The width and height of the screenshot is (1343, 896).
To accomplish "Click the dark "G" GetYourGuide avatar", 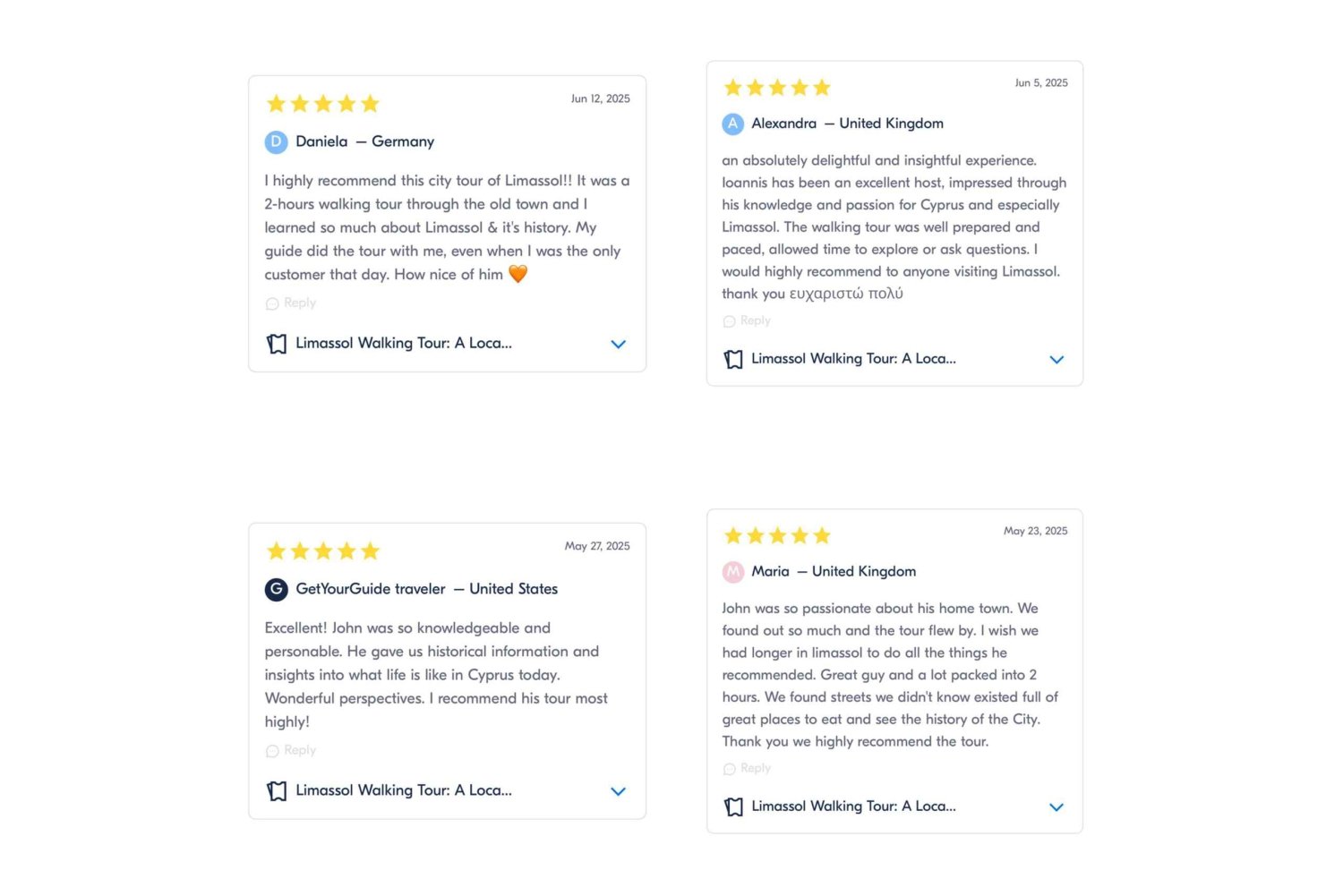I will (x=276, y=589).
